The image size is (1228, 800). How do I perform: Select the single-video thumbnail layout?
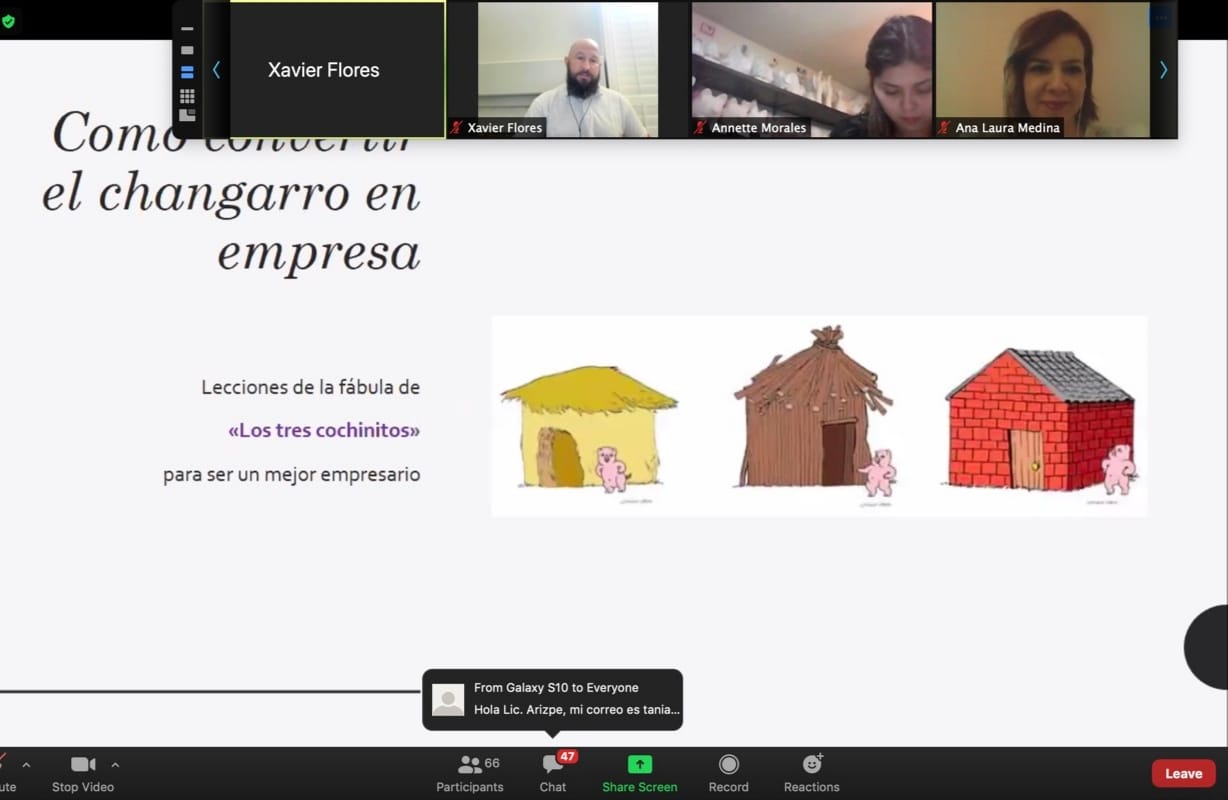click(187, 50)
